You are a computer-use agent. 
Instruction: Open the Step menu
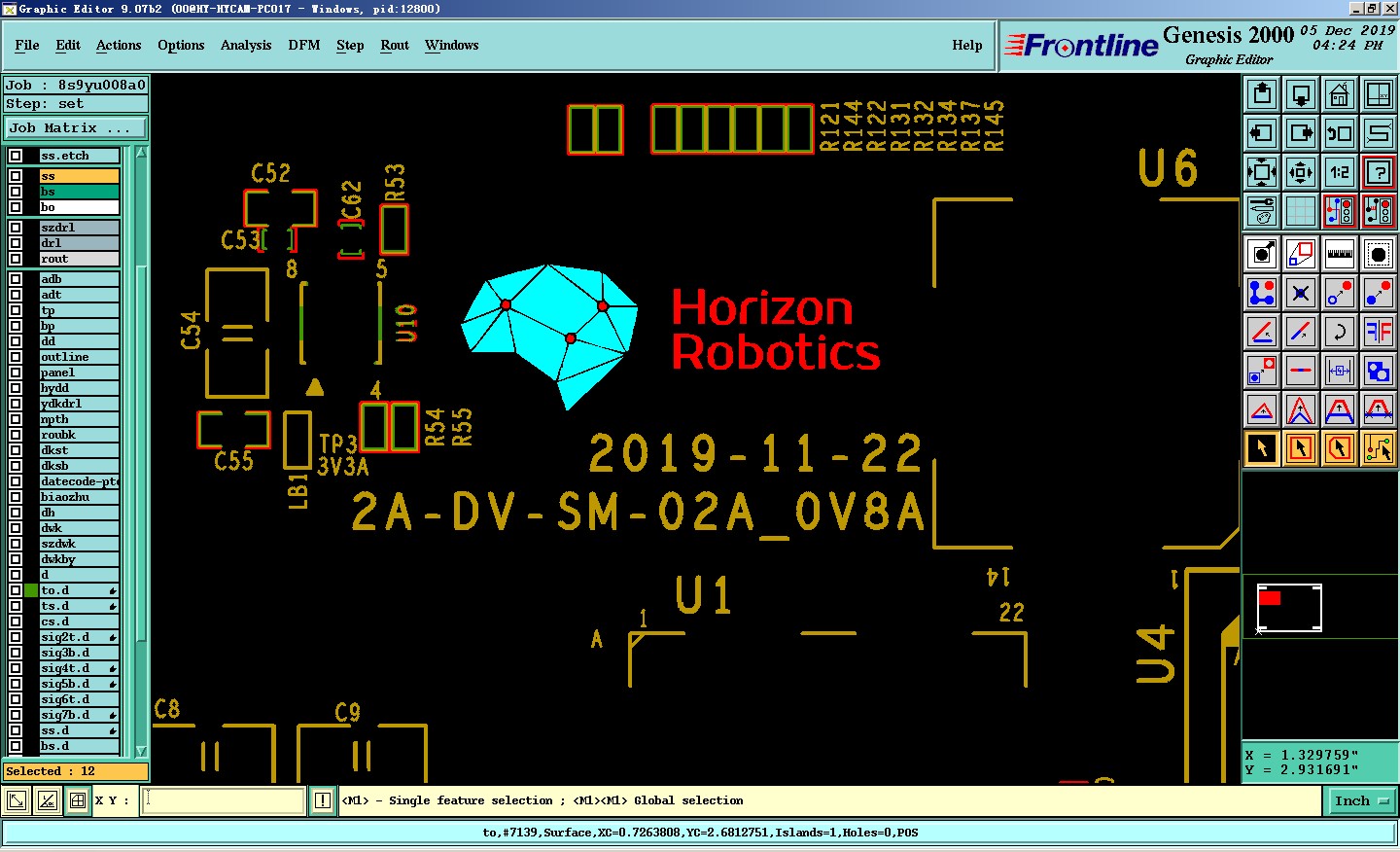click(x=350, y=45)
